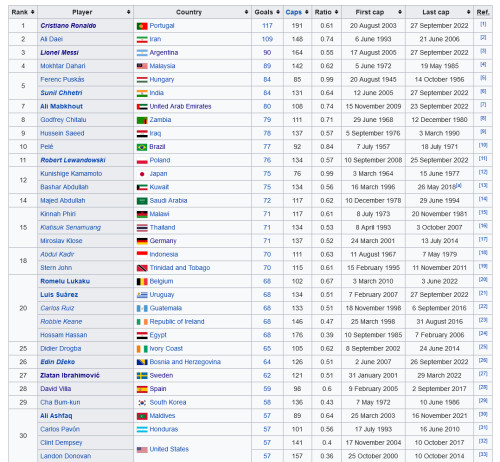The width and height of the screenshot is (500, 462).
Task: Open Cristiano Ronaldo player page
Action: coord(68,26)
